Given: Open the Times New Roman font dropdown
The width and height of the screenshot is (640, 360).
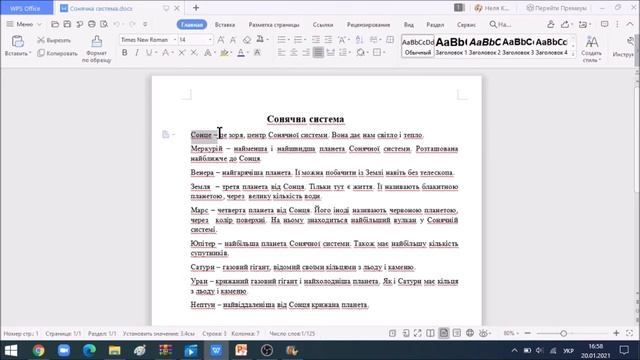Looking at the screenshot, I should [x=175, y=40].
